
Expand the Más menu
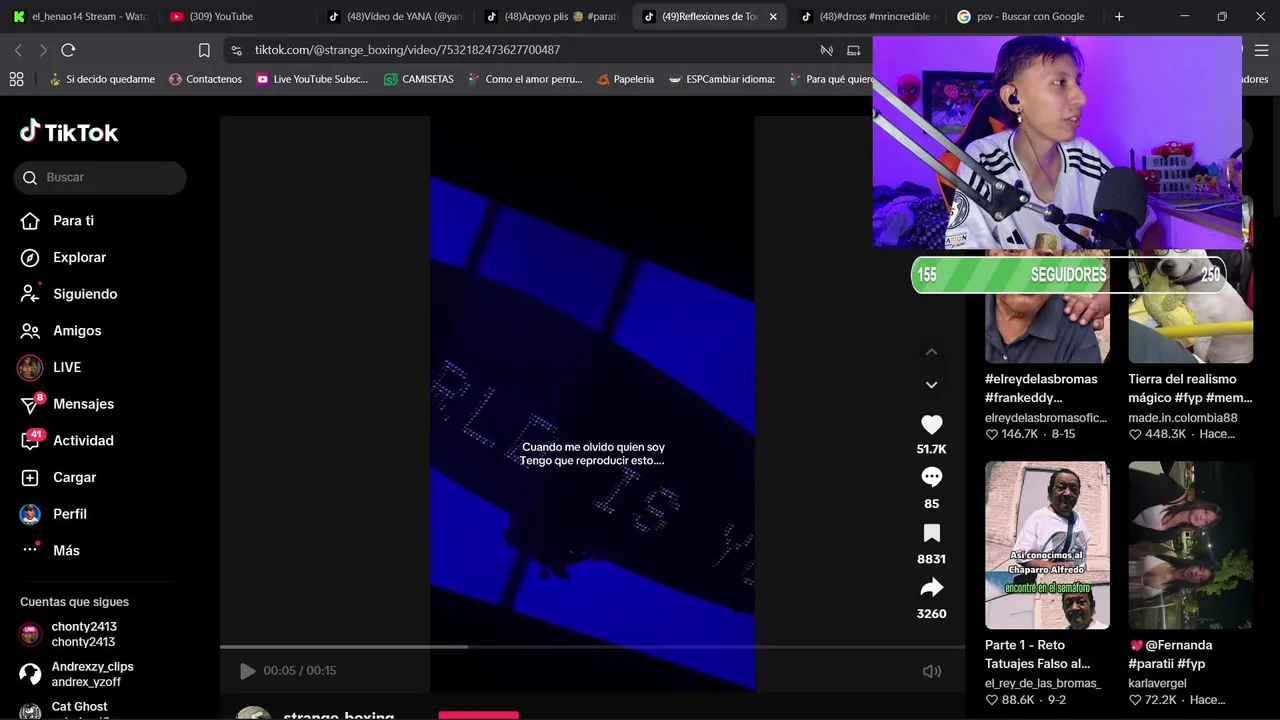pos(66,551)
